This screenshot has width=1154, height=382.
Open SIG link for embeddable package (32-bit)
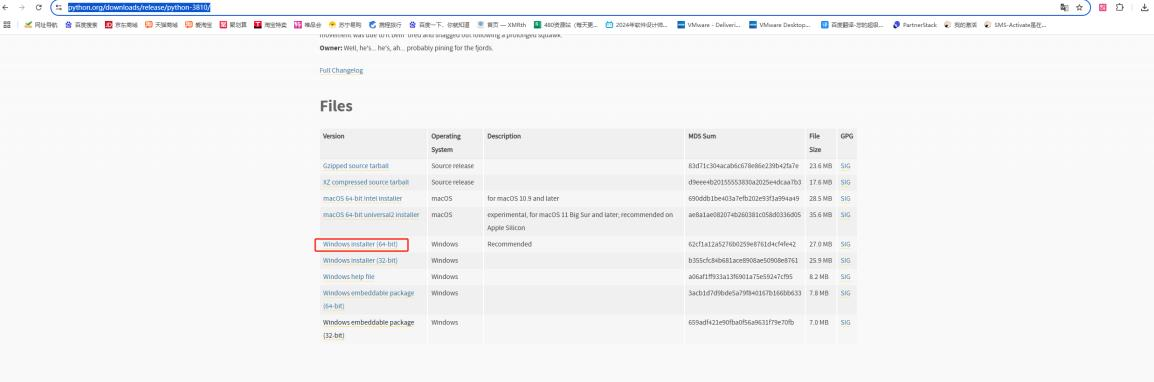click(x=845, y=322)
